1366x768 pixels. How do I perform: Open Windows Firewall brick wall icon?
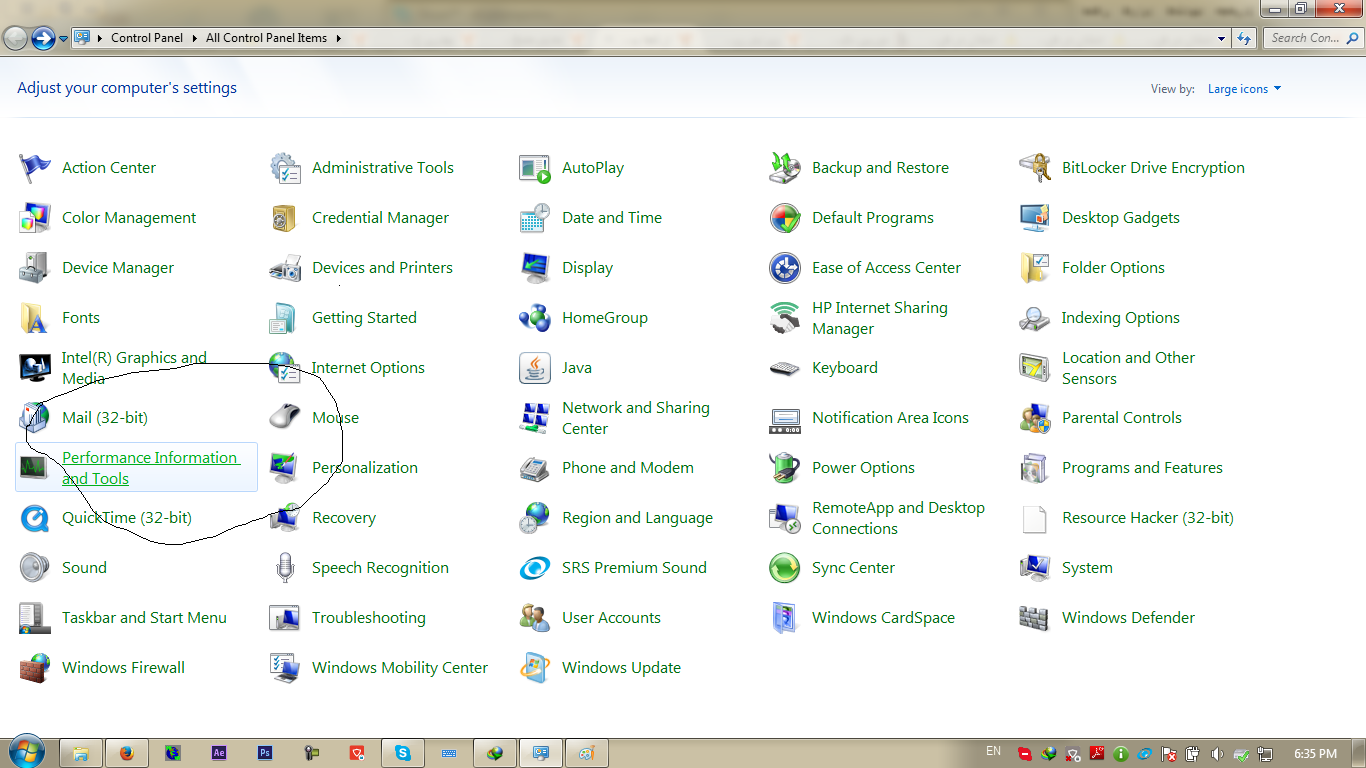point(35,668)
